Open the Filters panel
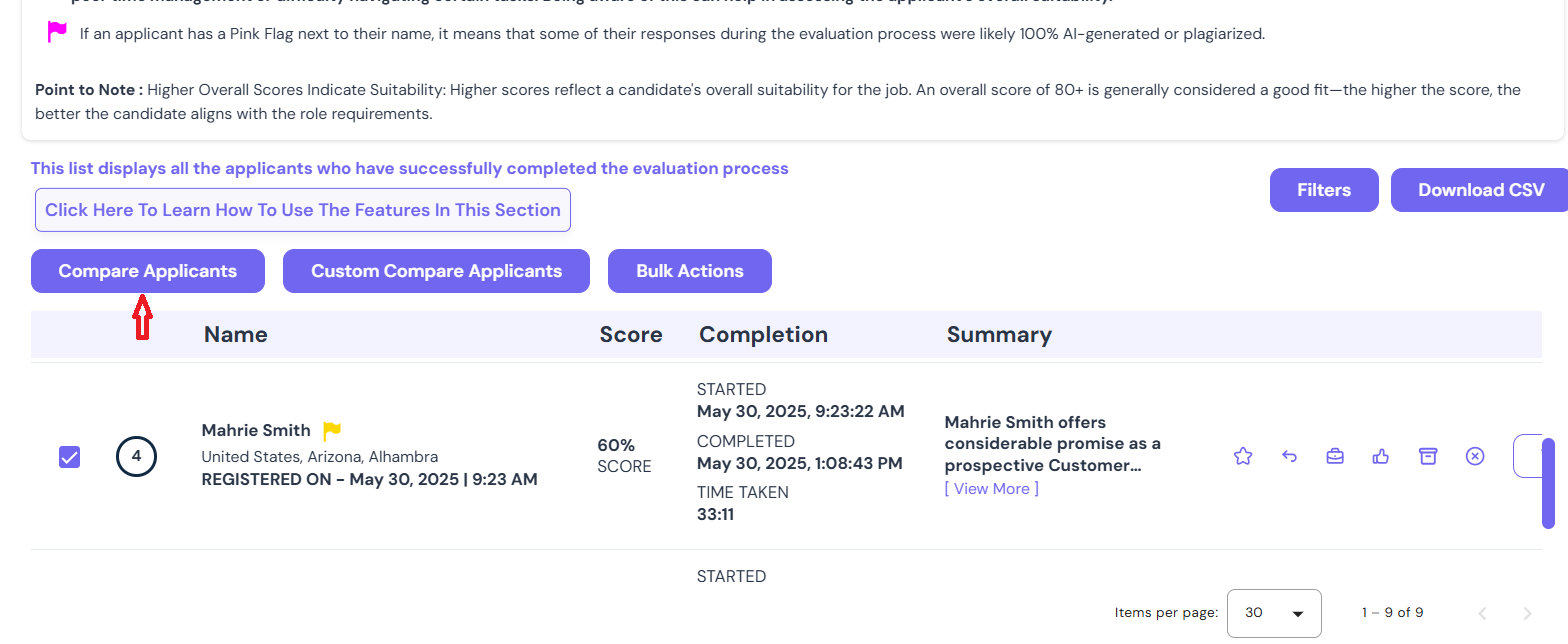Image resolution: width=1568 pixels, height=644 pixels. click(1323, 190)
